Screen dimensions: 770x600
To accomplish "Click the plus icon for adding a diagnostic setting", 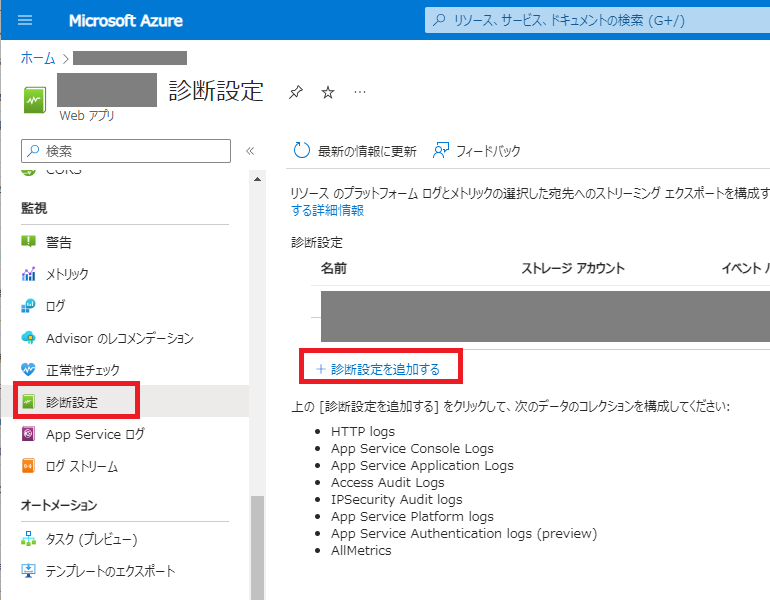I will coord(321,369).
